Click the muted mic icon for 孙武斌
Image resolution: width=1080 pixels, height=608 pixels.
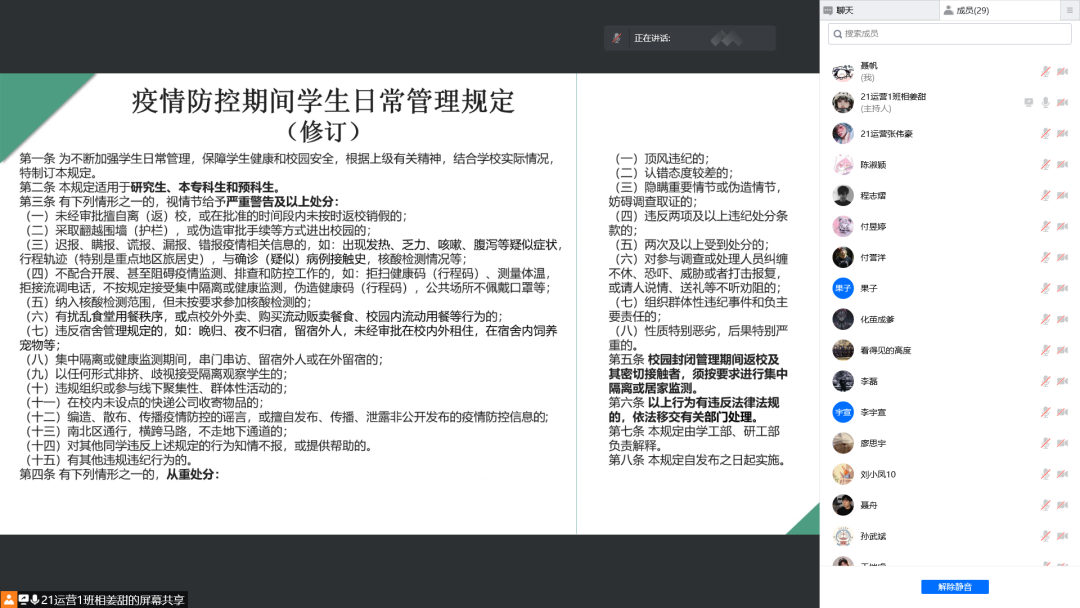[x=1045, y=536]
